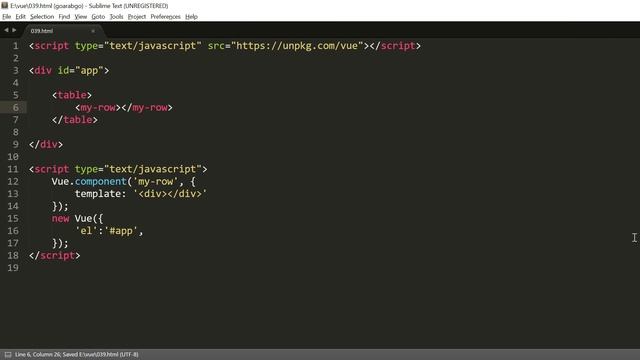
Task: Click line number 12 in gutter
Action: pyautogui.click(x=13, y=181)
